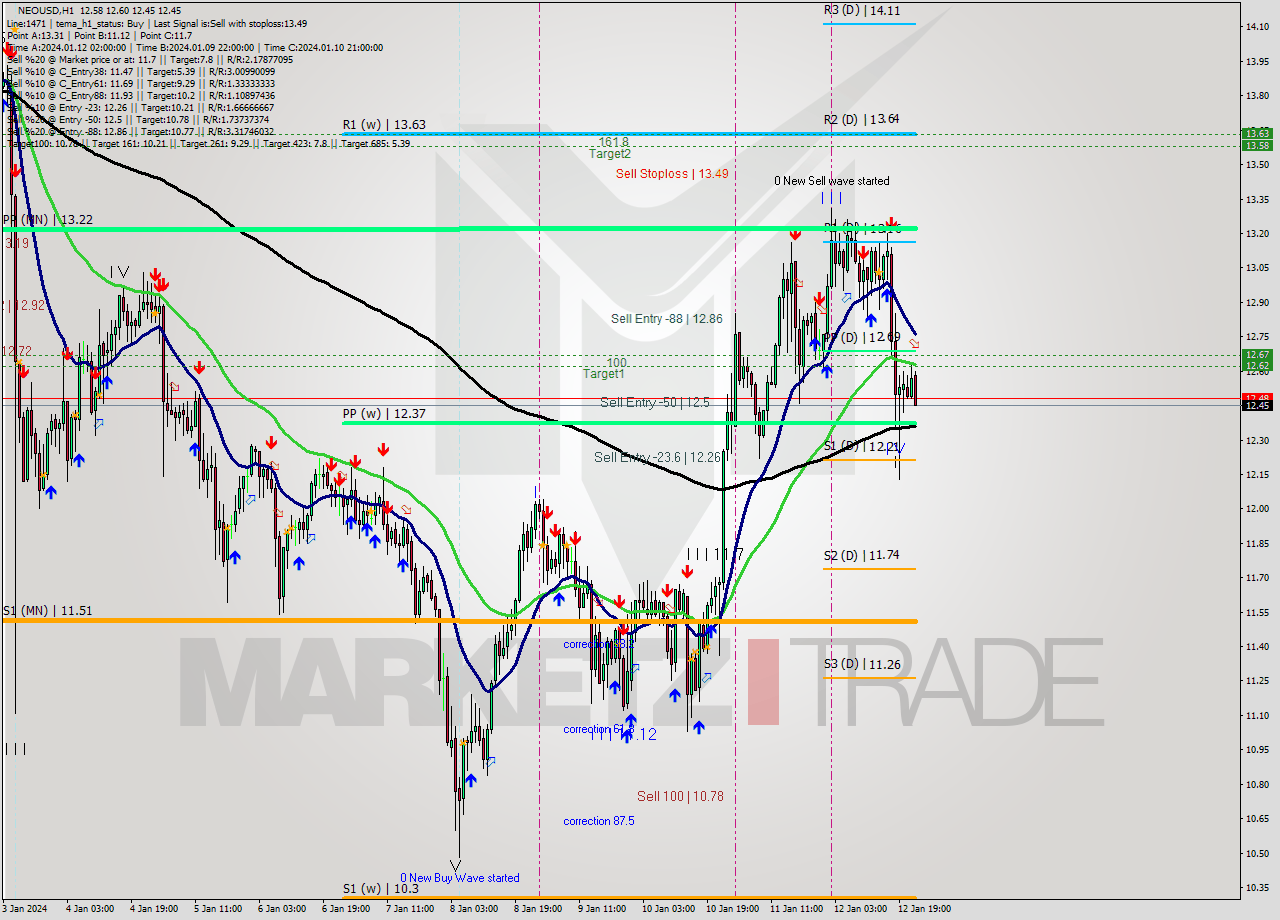This screenshot has height=920, width=1280.
Task: Click the '8 Jan 03:00' time label
Action: point(474,909)
